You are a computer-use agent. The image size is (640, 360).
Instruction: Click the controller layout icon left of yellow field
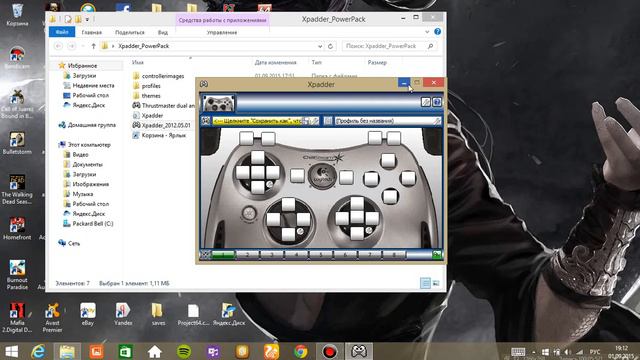click(x=206, y=121)
